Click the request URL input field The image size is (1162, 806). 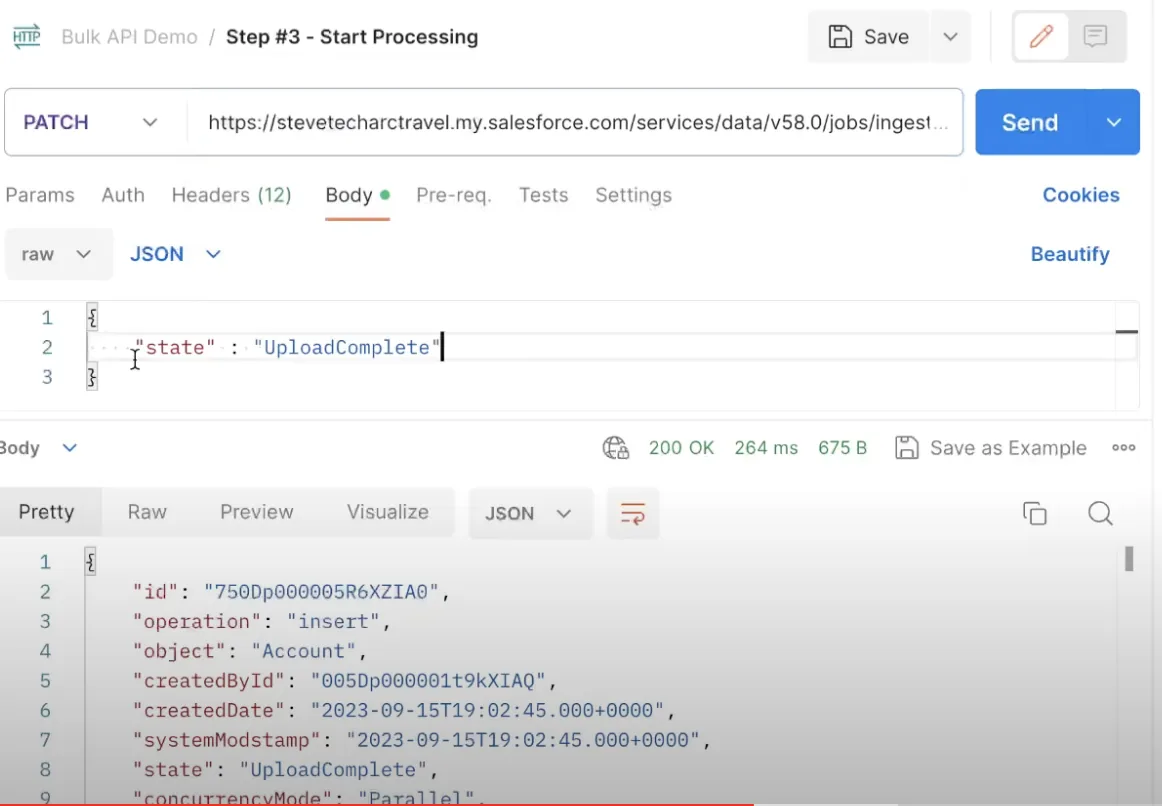[575, 122]
